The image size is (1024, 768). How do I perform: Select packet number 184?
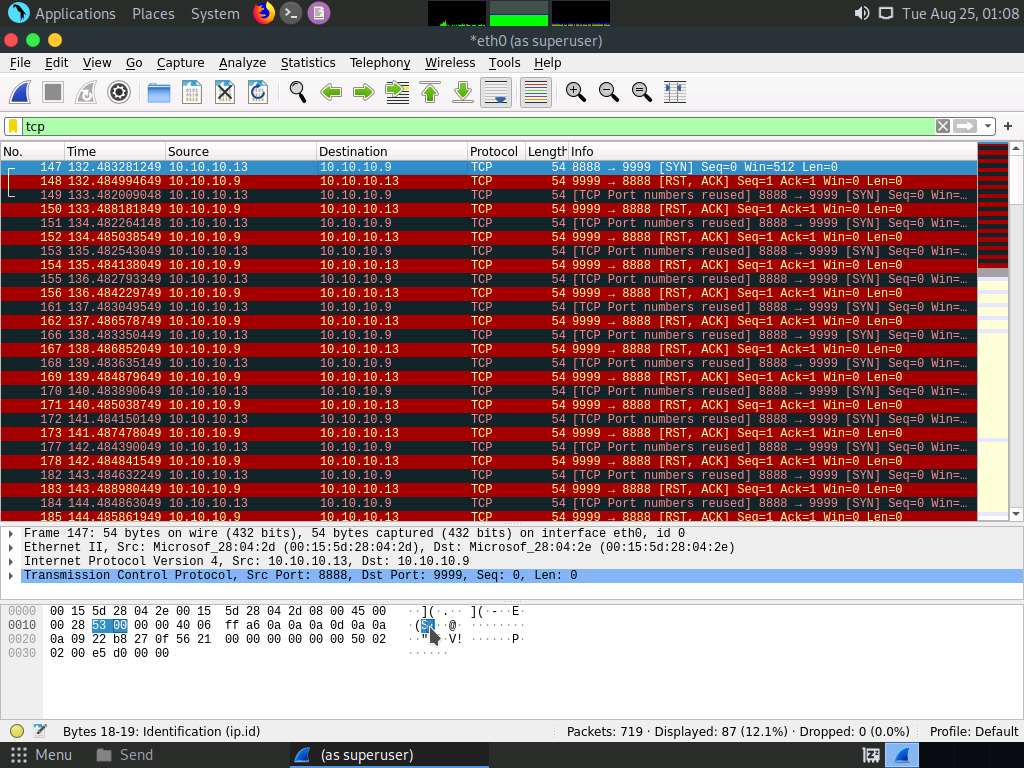488,503
